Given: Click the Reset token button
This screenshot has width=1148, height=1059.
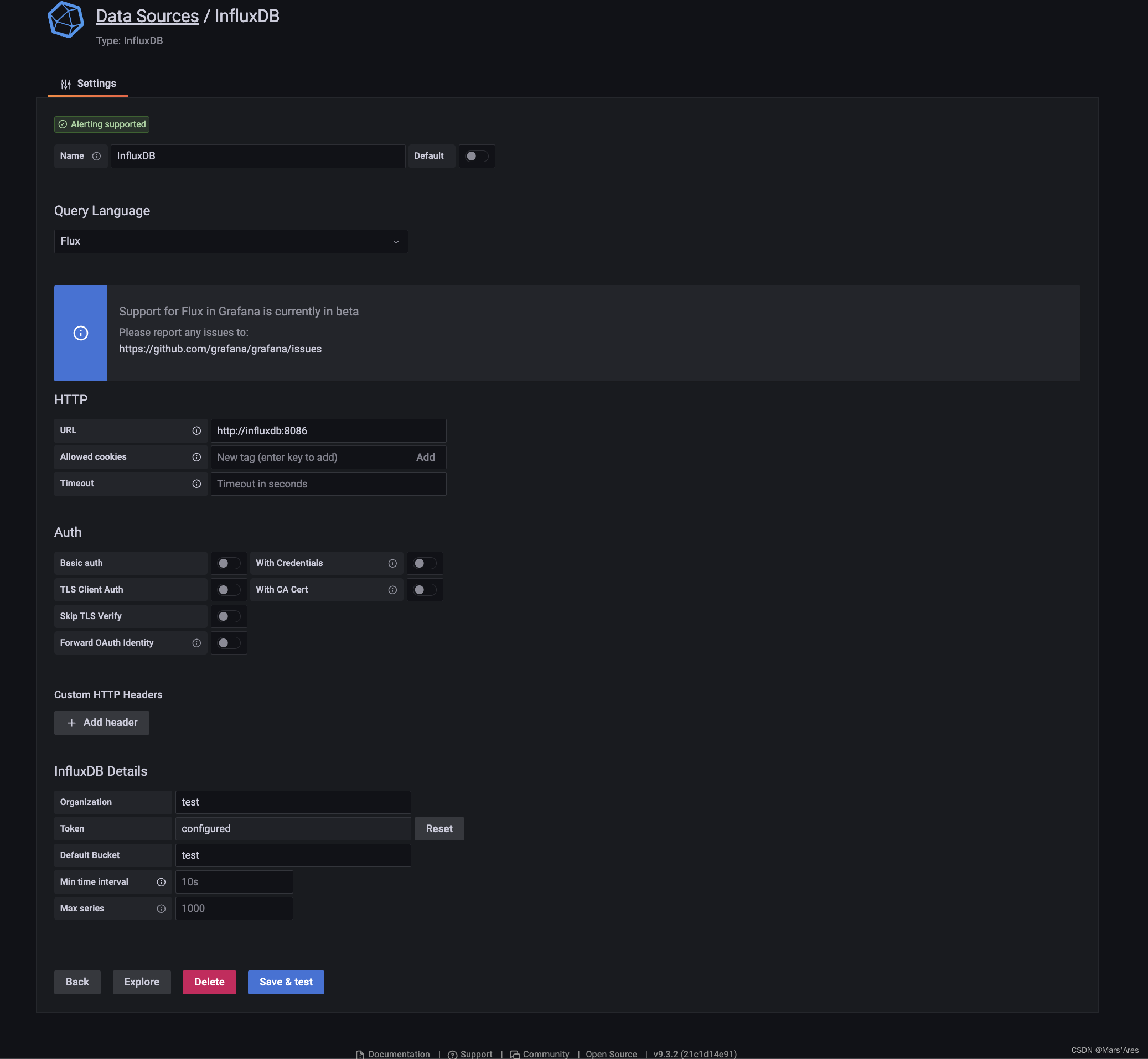Looking at the screenshot, I should [x=439, y=828].
